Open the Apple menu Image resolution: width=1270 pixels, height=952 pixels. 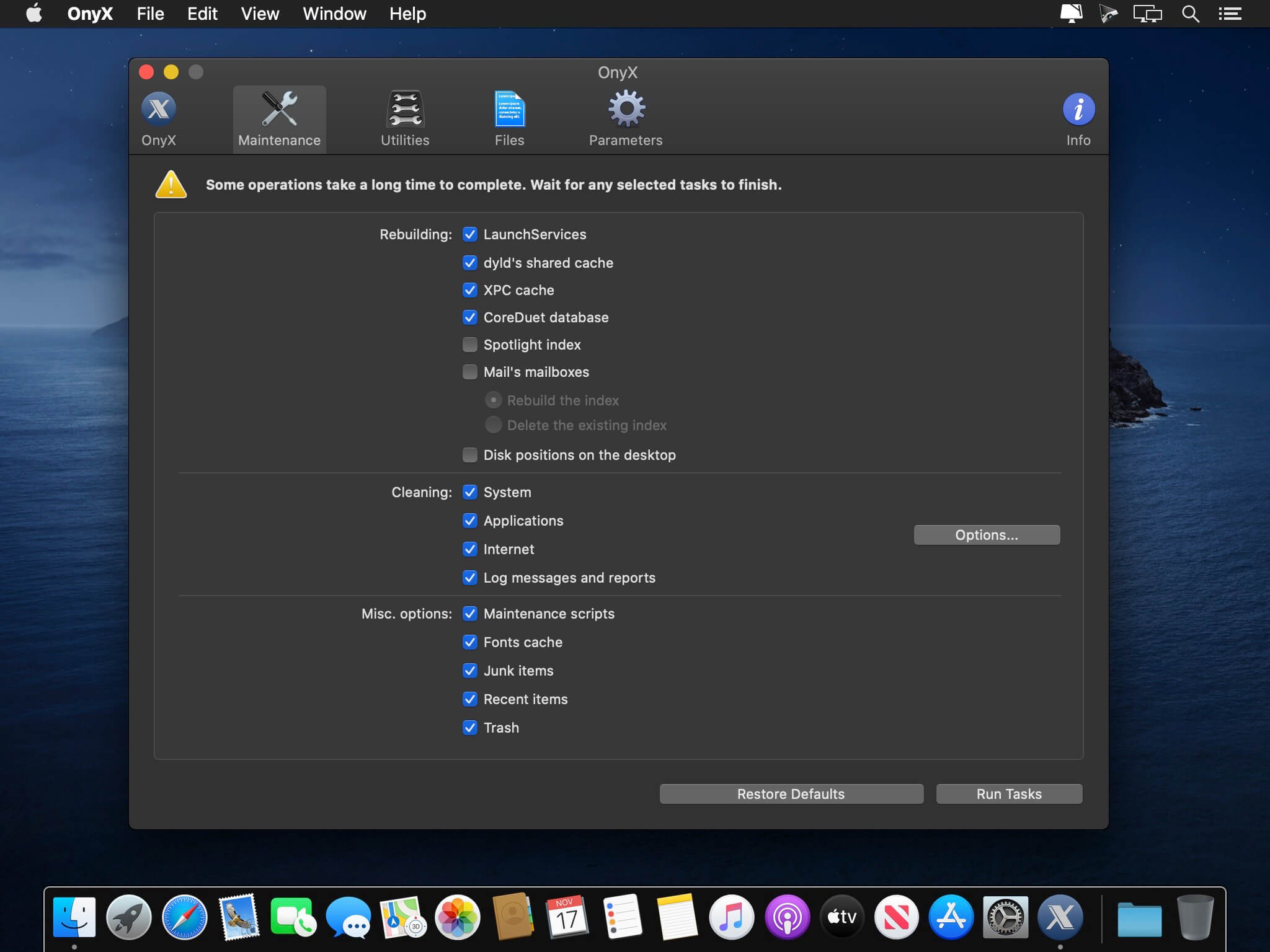tap(34, 13)
